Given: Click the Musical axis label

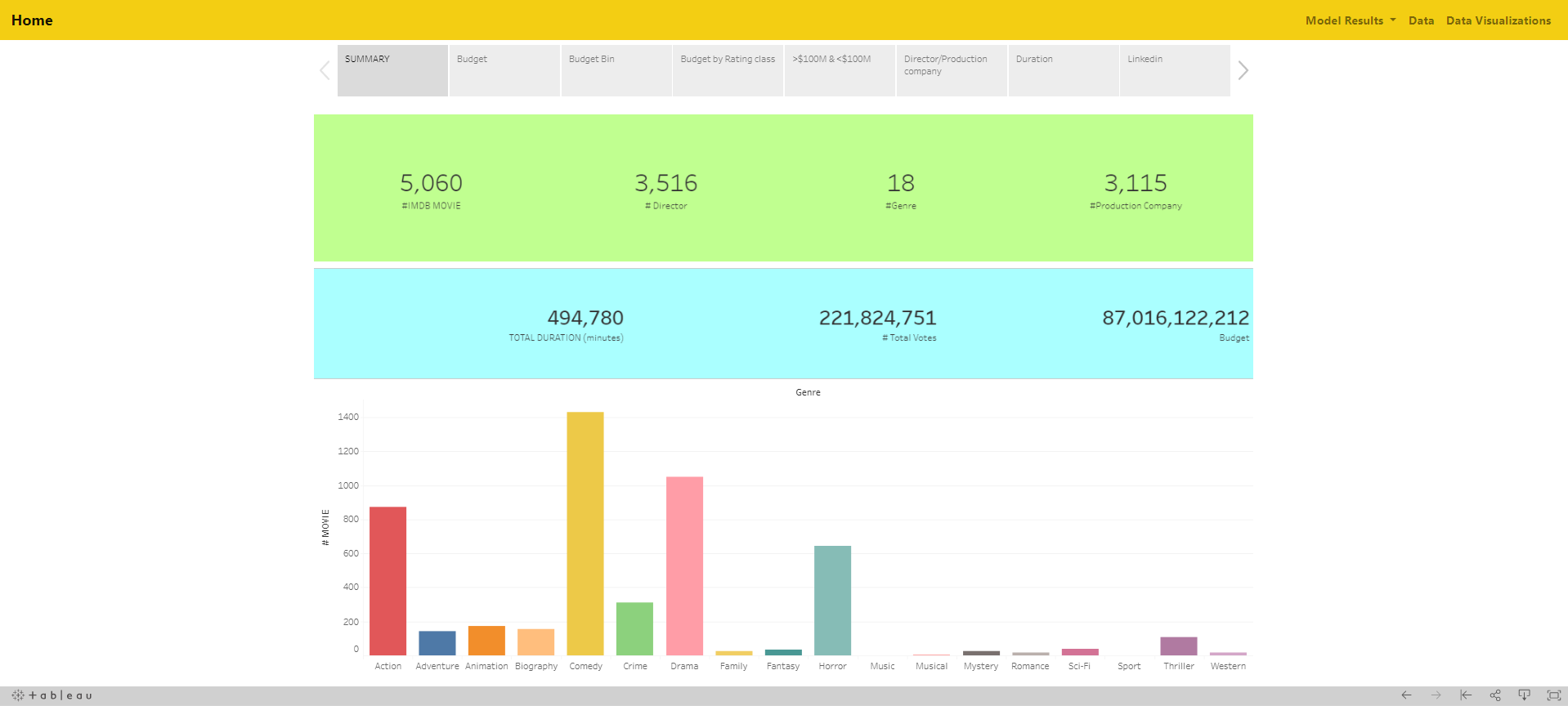Looking at the screenshot, I should [931, 666].
